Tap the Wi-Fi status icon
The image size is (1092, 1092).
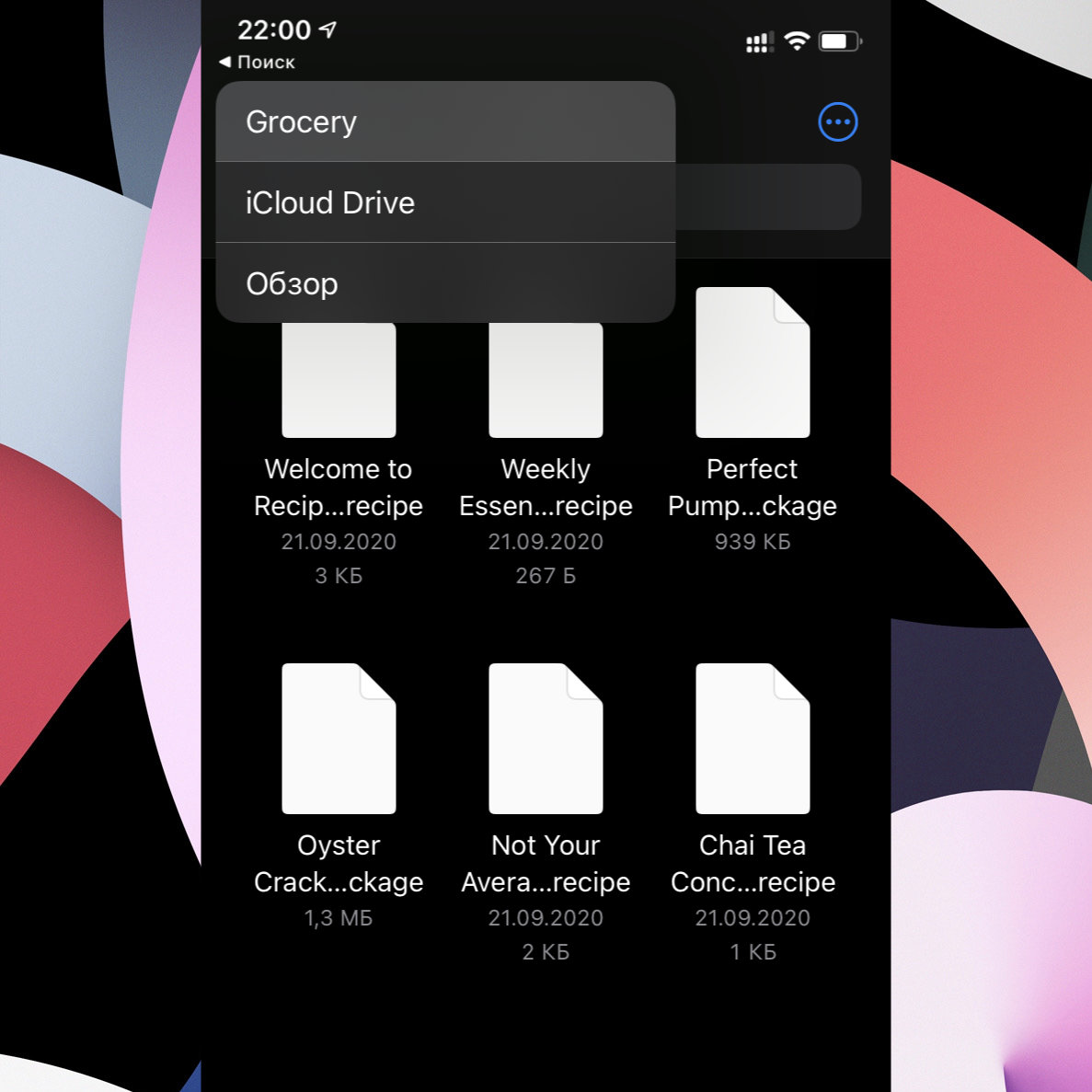(797, 41)
